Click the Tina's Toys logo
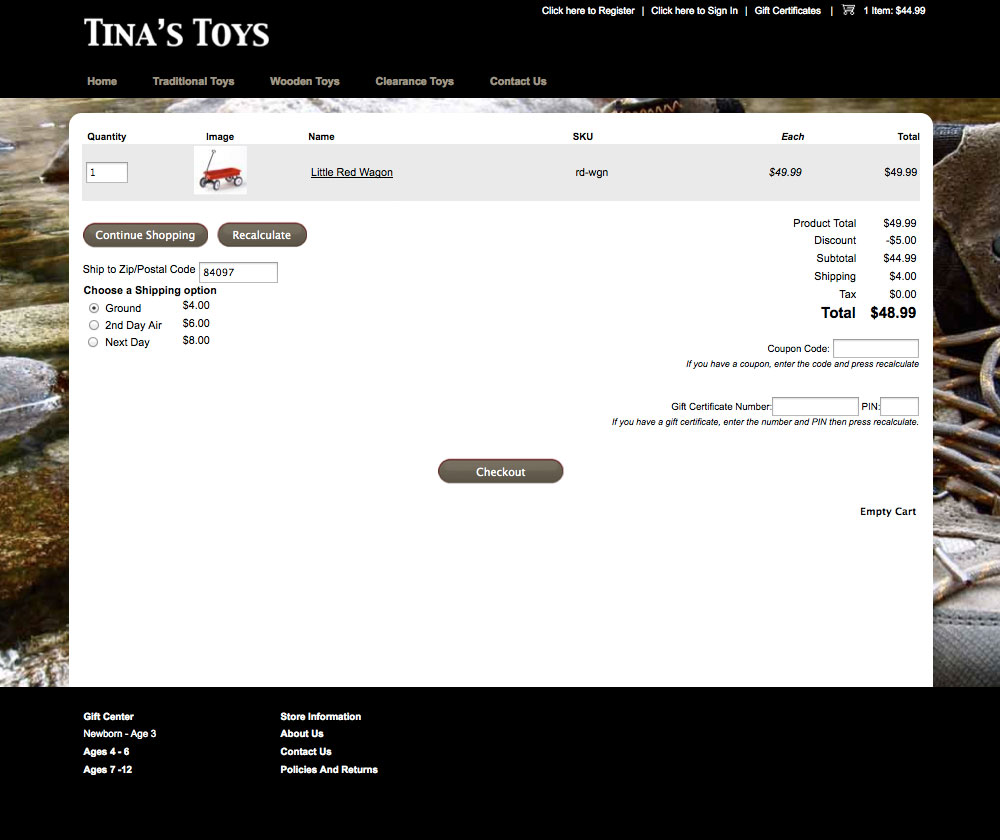The height and width of the screenshot is (840, 1000). (177, 33)
